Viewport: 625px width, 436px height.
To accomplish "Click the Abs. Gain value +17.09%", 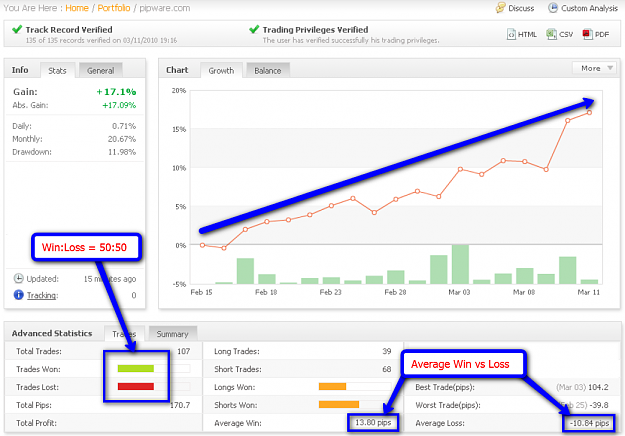I will (119, 105).
